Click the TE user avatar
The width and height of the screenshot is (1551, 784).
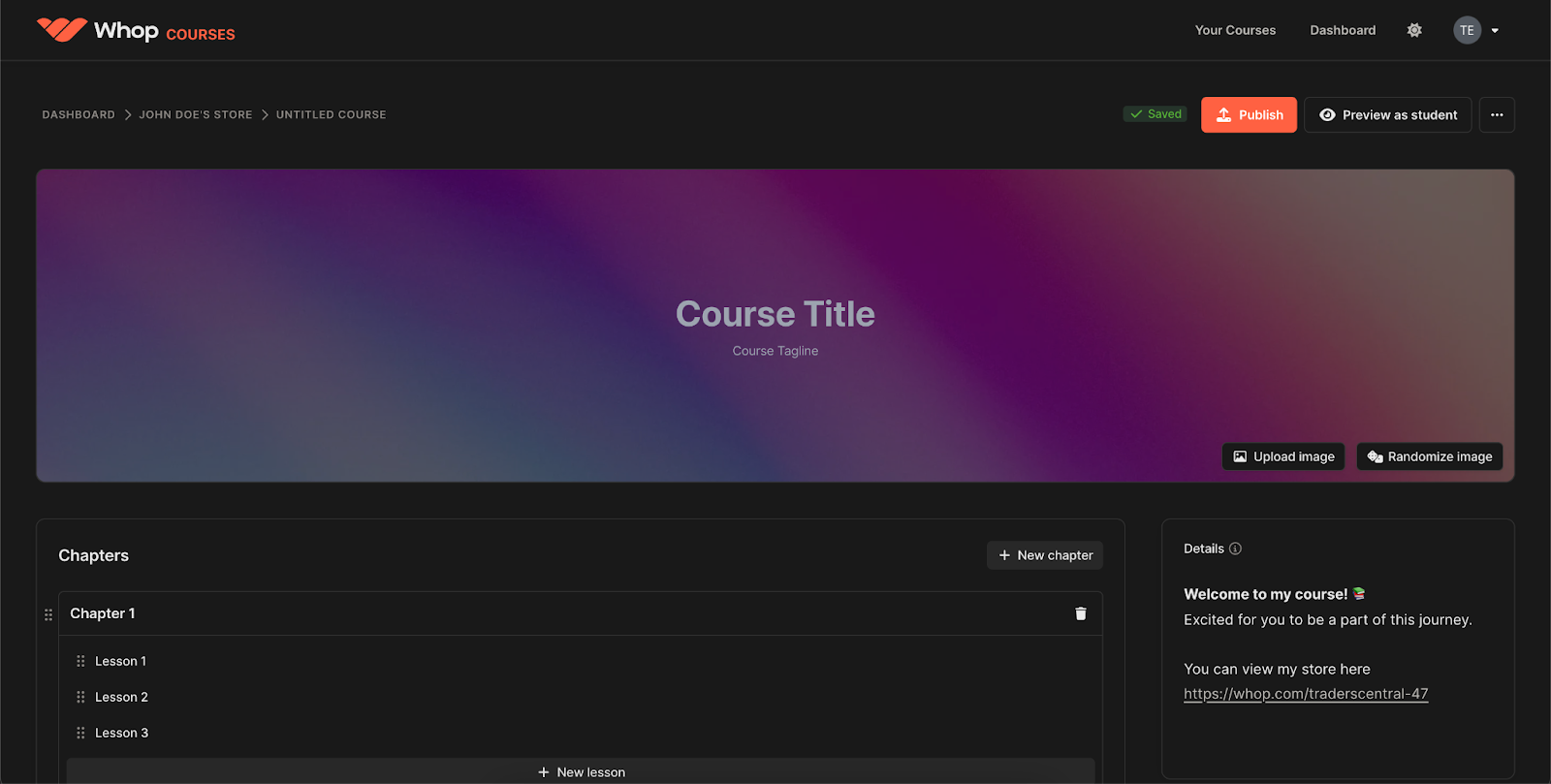1467,30
